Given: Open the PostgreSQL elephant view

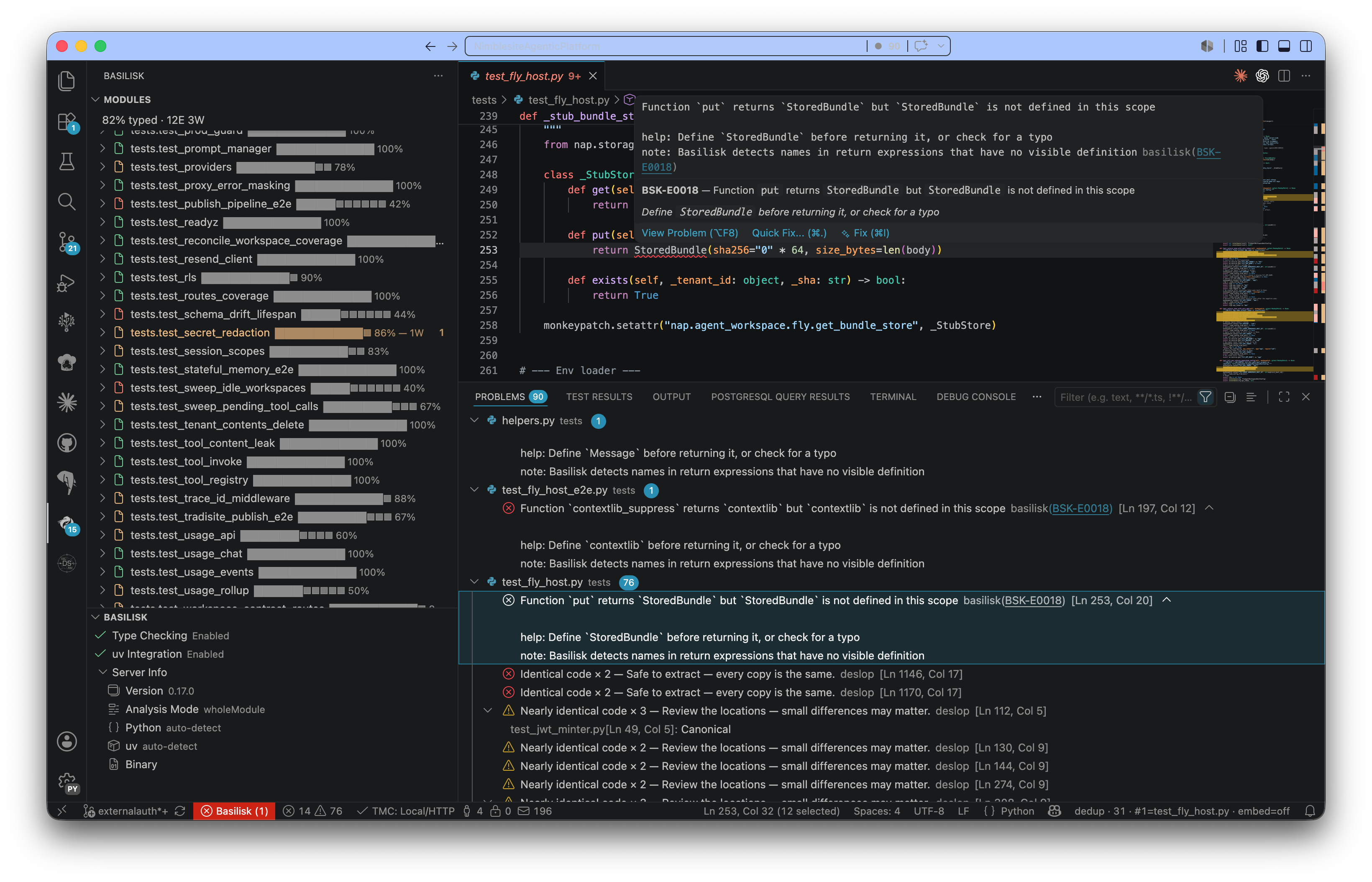Looking at the screenshot, I should click(x=67, y=483).
